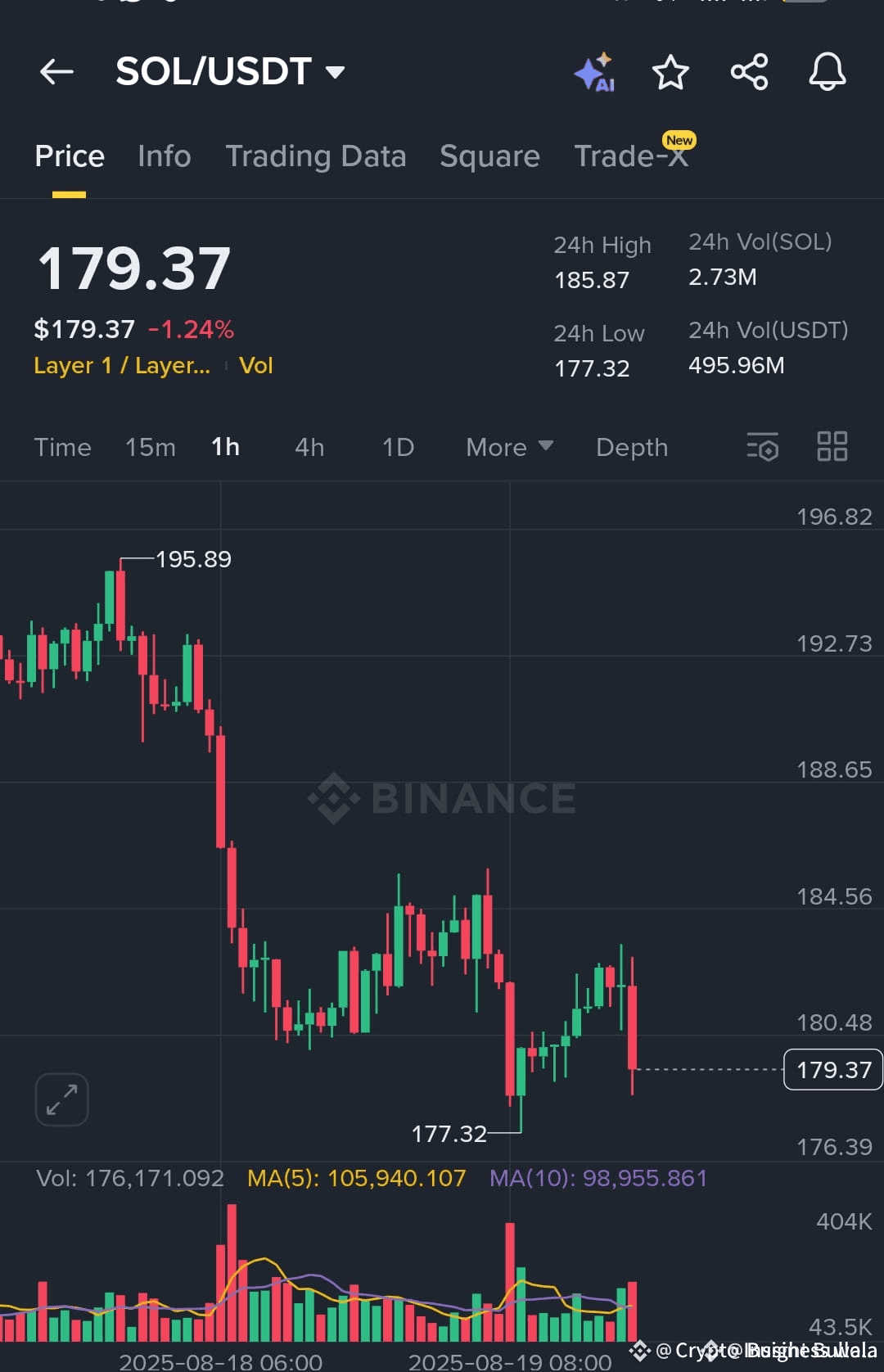Open the Layer 1 / Layer category link
This screenshot has height=1372, width=884.
[x=122, y=365]
